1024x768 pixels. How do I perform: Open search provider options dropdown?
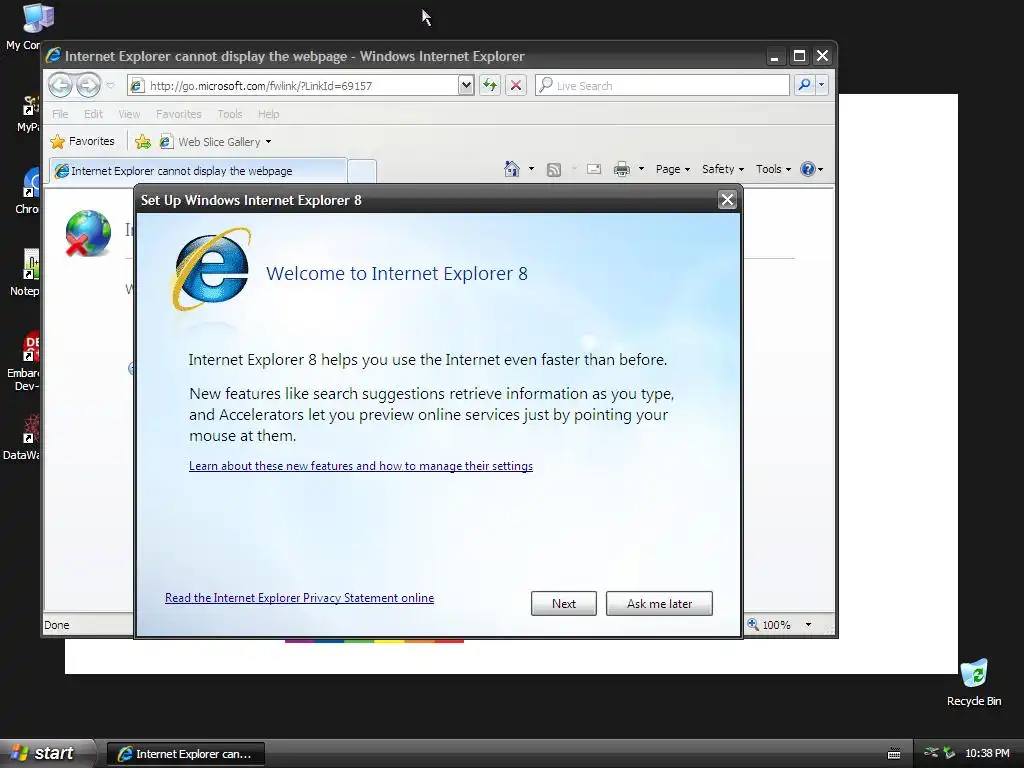[x=822, y=85]
